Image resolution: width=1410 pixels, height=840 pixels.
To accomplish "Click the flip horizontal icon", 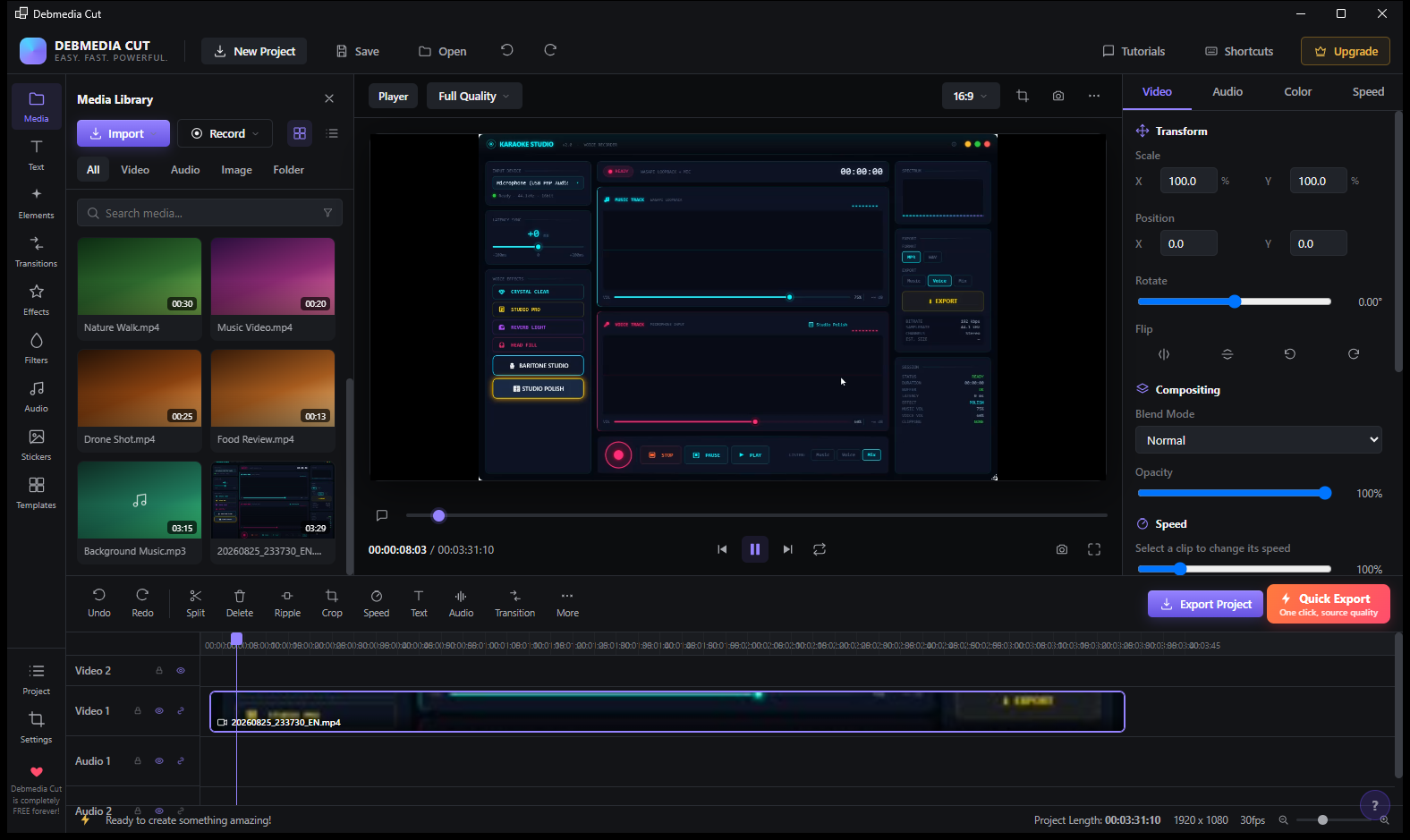I will [1164, 354].
